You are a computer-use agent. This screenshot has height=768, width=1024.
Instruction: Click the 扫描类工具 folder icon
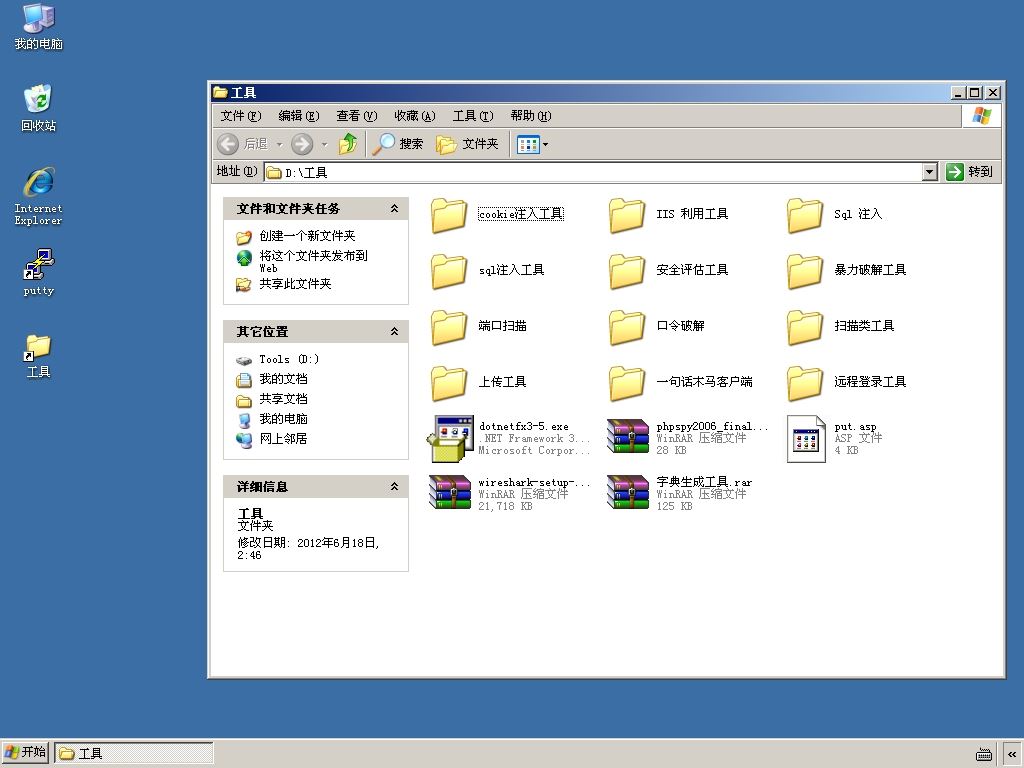click(805, 327)
